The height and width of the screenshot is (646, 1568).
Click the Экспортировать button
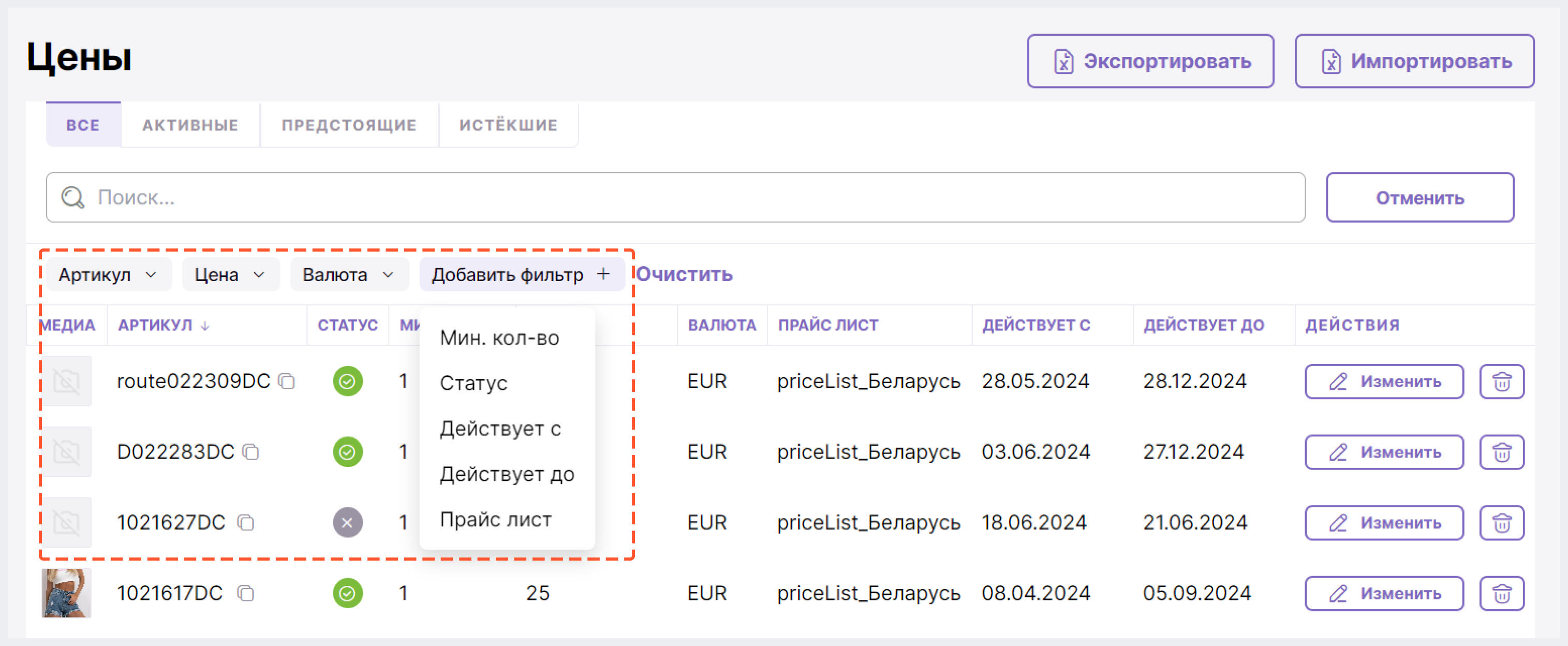(1150, 61)
